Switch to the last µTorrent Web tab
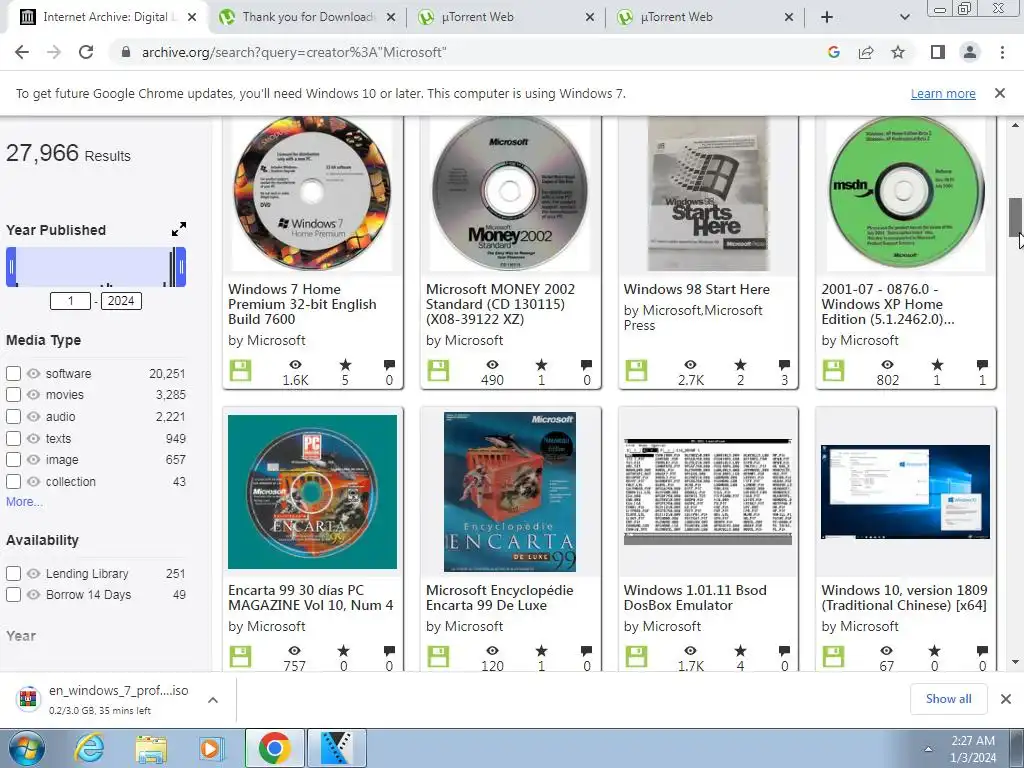Viewport: 1024px width, 768px height. click(705, 17)
